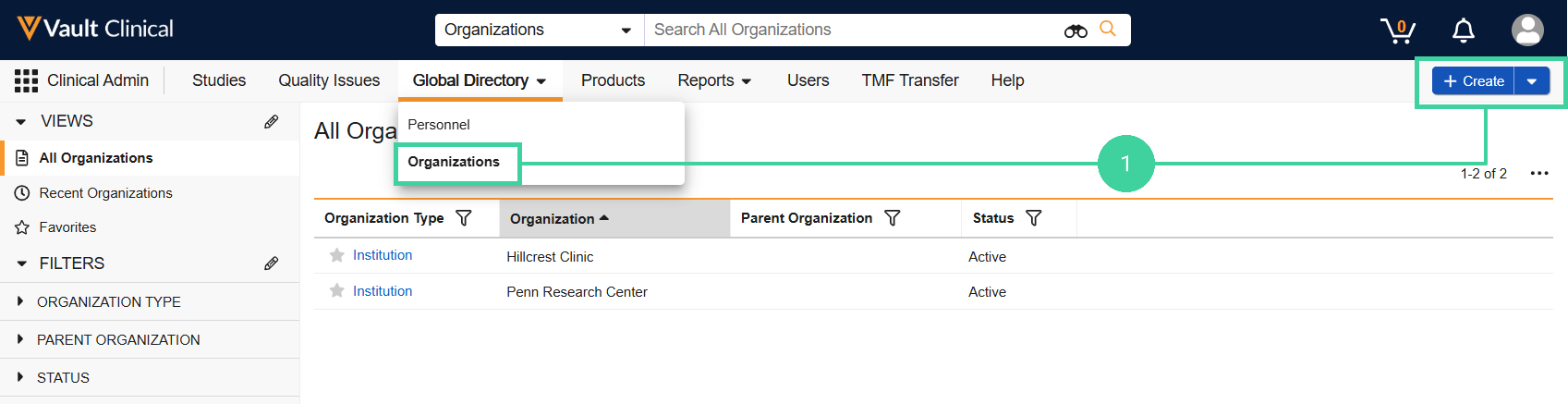Collapse the FILTERS section

21,263
